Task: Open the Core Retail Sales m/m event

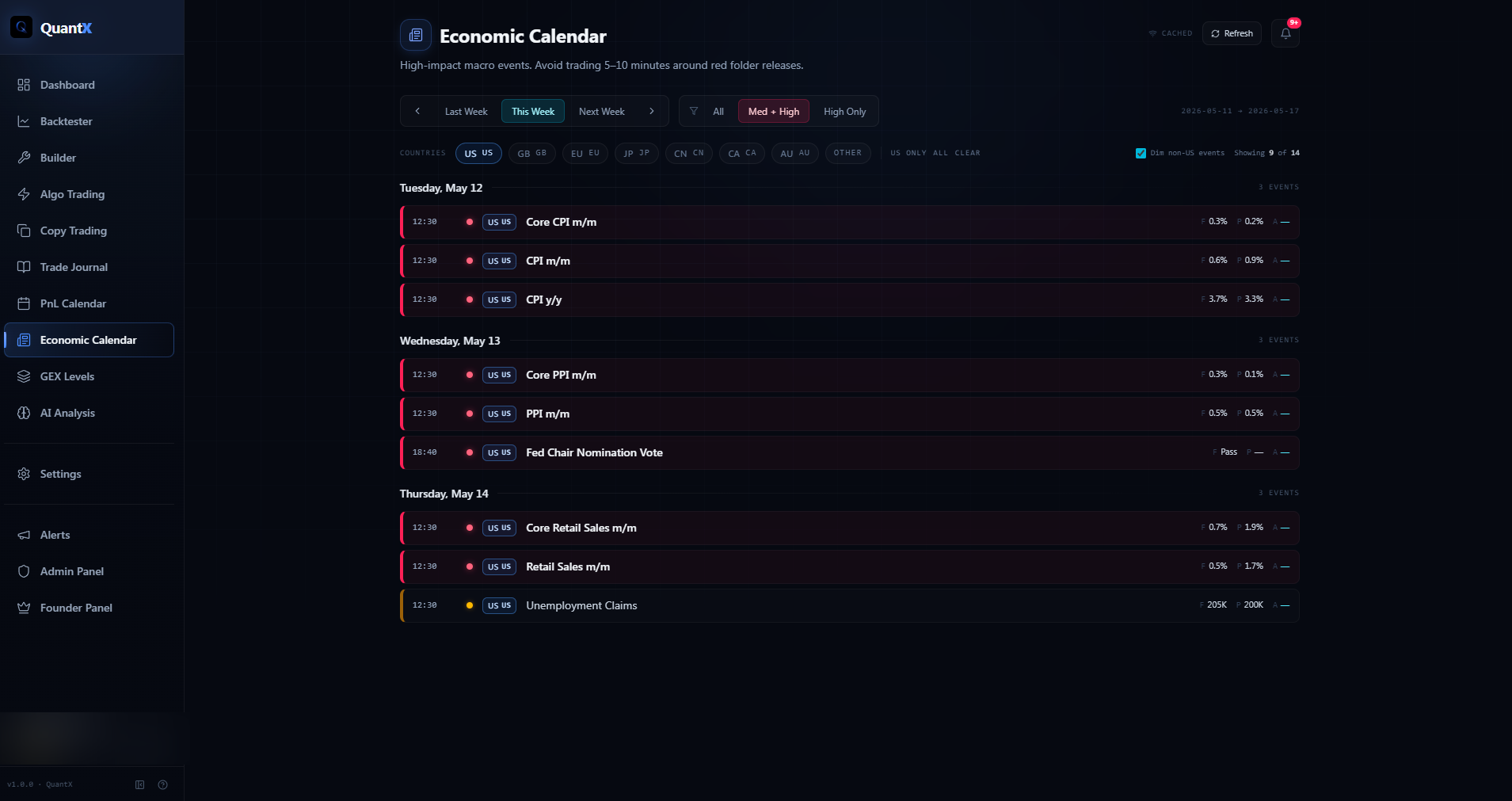Action: 850,528
